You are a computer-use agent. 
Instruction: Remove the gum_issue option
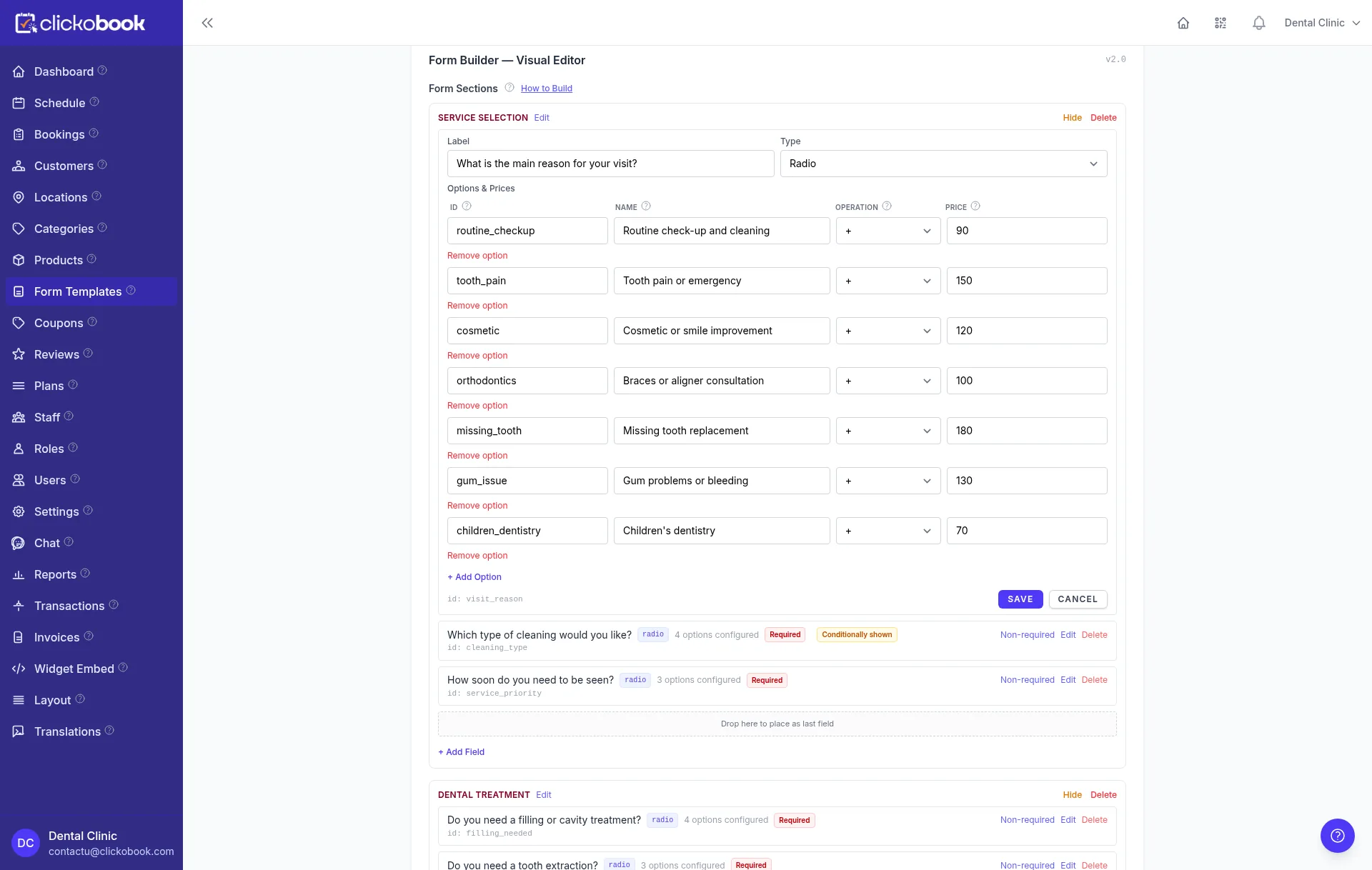(x=477, y=506)
